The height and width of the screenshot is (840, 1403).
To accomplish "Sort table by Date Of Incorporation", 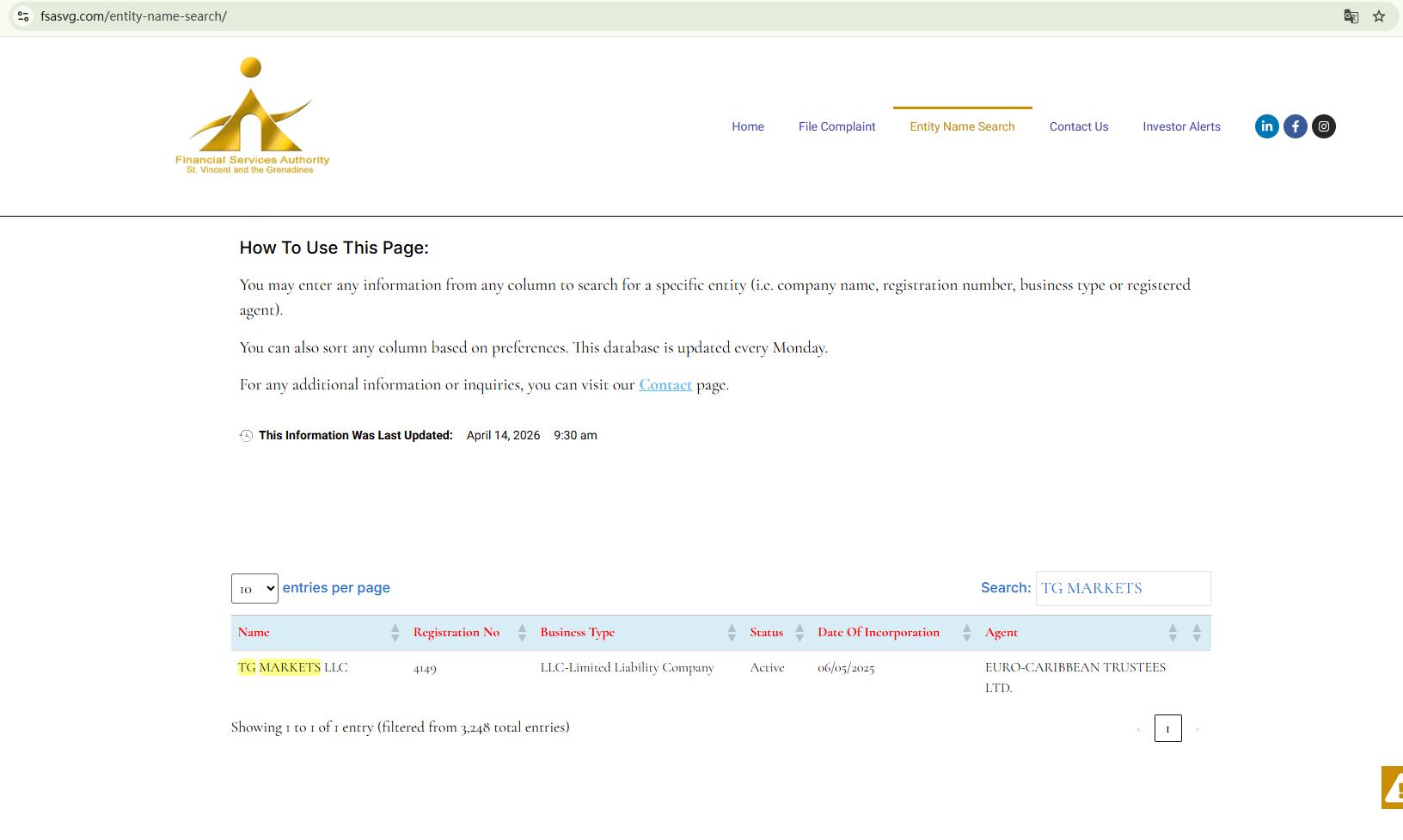I will tap(878, 633).
